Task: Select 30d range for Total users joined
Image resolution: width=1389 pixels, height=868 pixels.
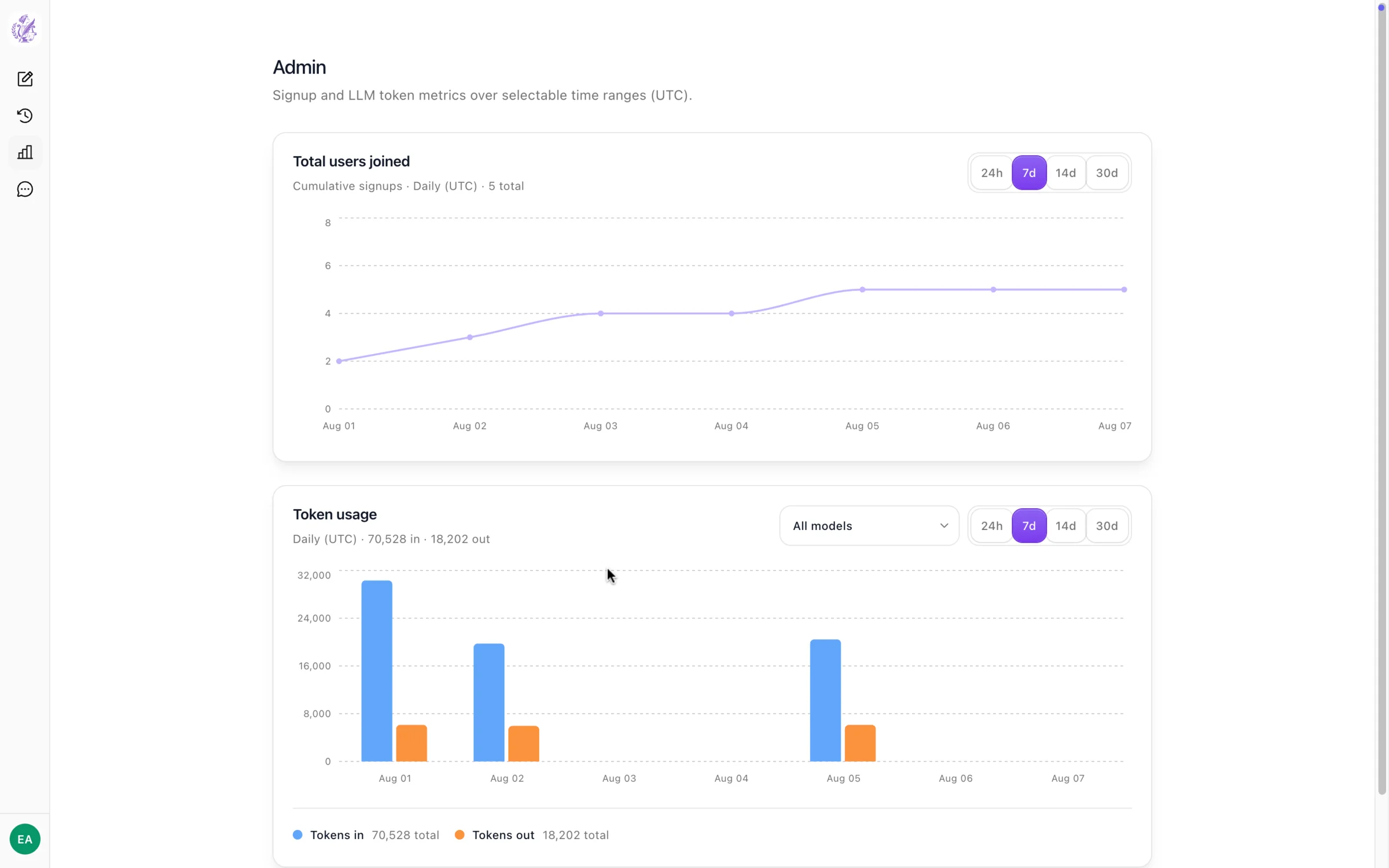Action: click(x=1107, y=172)
